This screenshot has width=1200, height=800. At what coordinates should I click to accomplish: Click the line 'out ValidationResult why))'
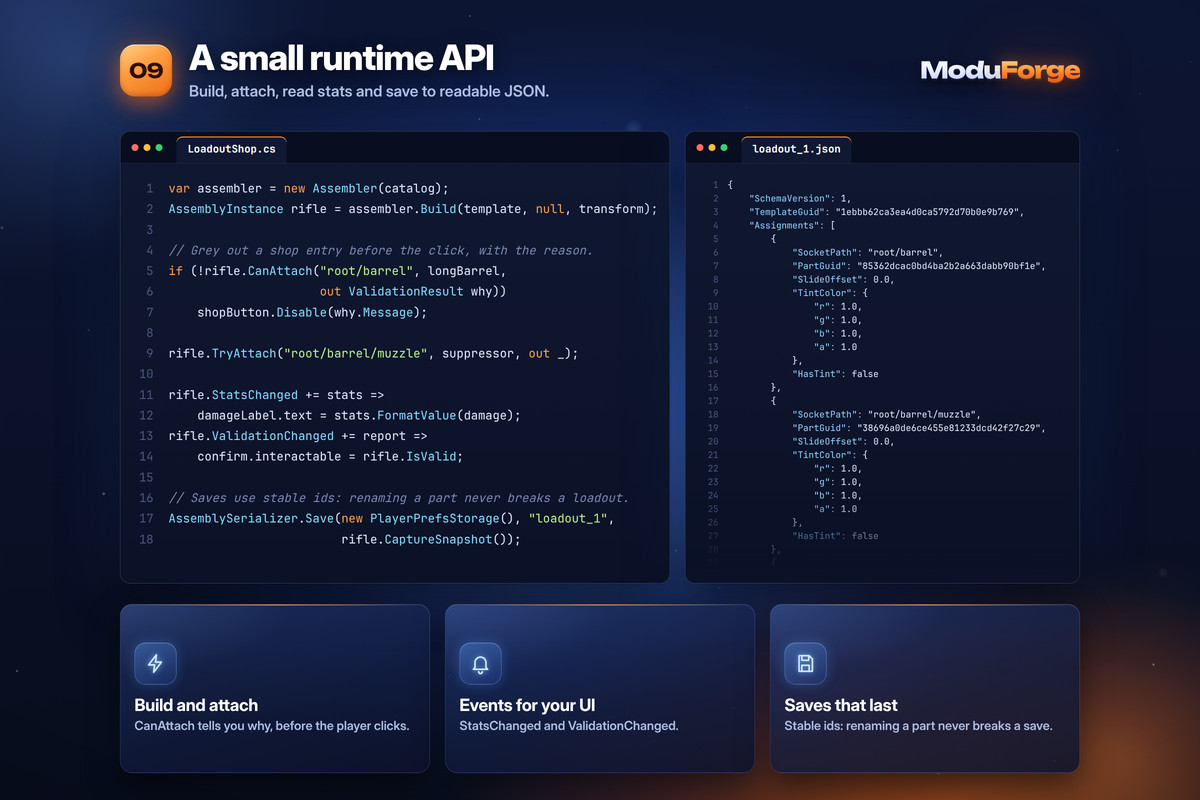413,291
